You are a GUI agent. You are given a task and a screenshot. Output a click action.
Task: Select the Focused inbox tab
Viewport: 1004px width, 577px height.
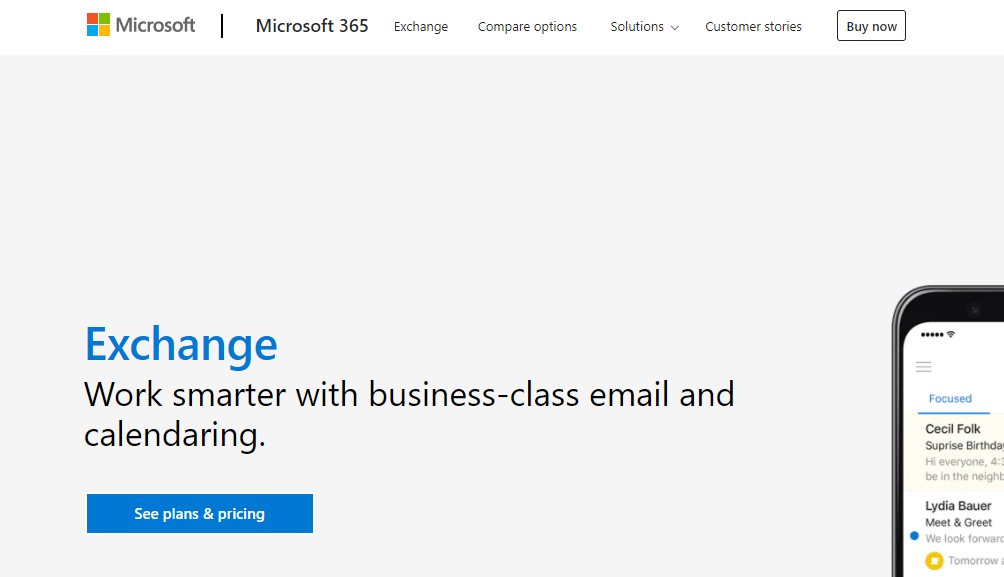(950, 398)
